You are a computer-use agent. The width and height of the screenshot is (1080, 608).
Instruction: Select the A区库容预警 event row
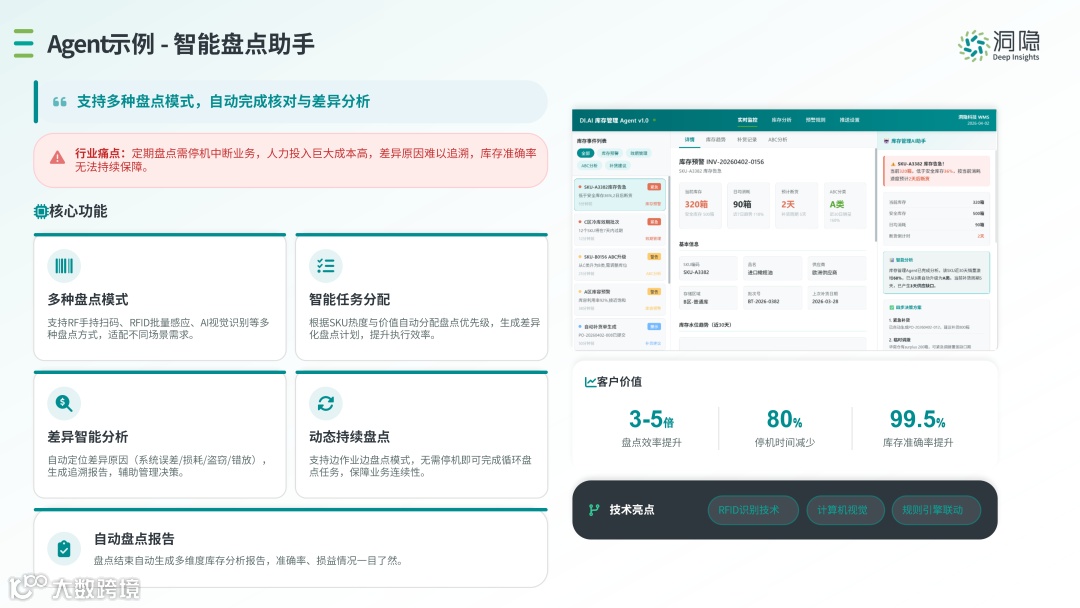619,300
